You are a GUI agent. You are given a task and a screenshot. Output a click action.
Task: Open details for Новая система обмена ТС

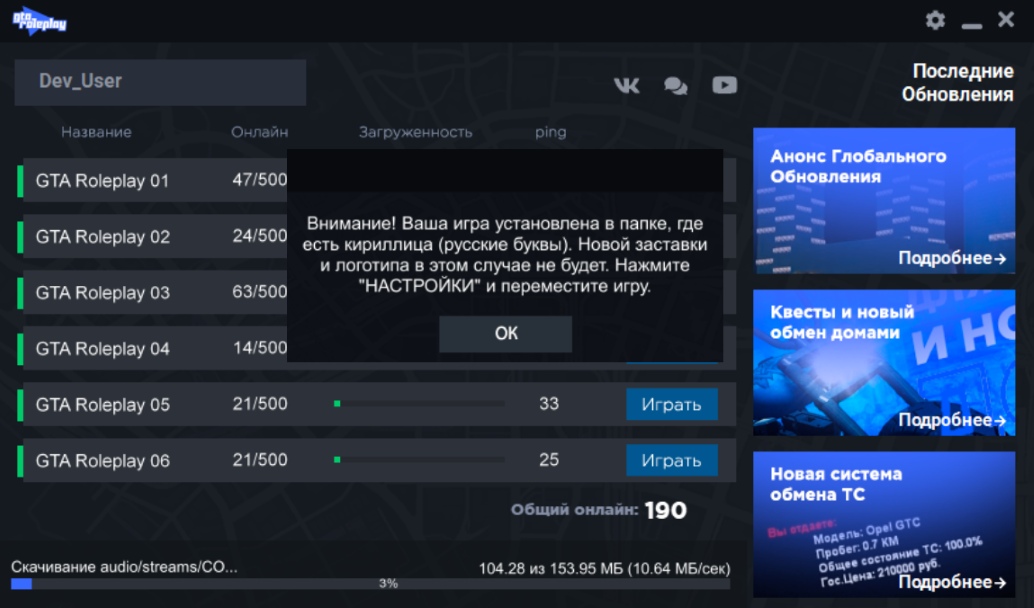pyautogui.click(x=952, y=582)
